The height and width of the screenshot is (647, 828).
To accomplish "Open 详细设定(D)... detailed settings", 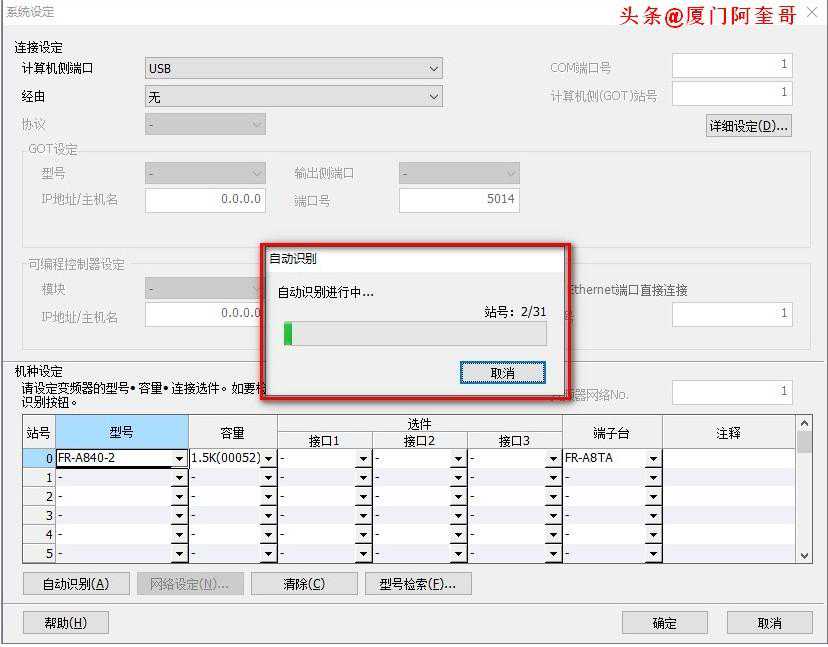I will (748, 126).
